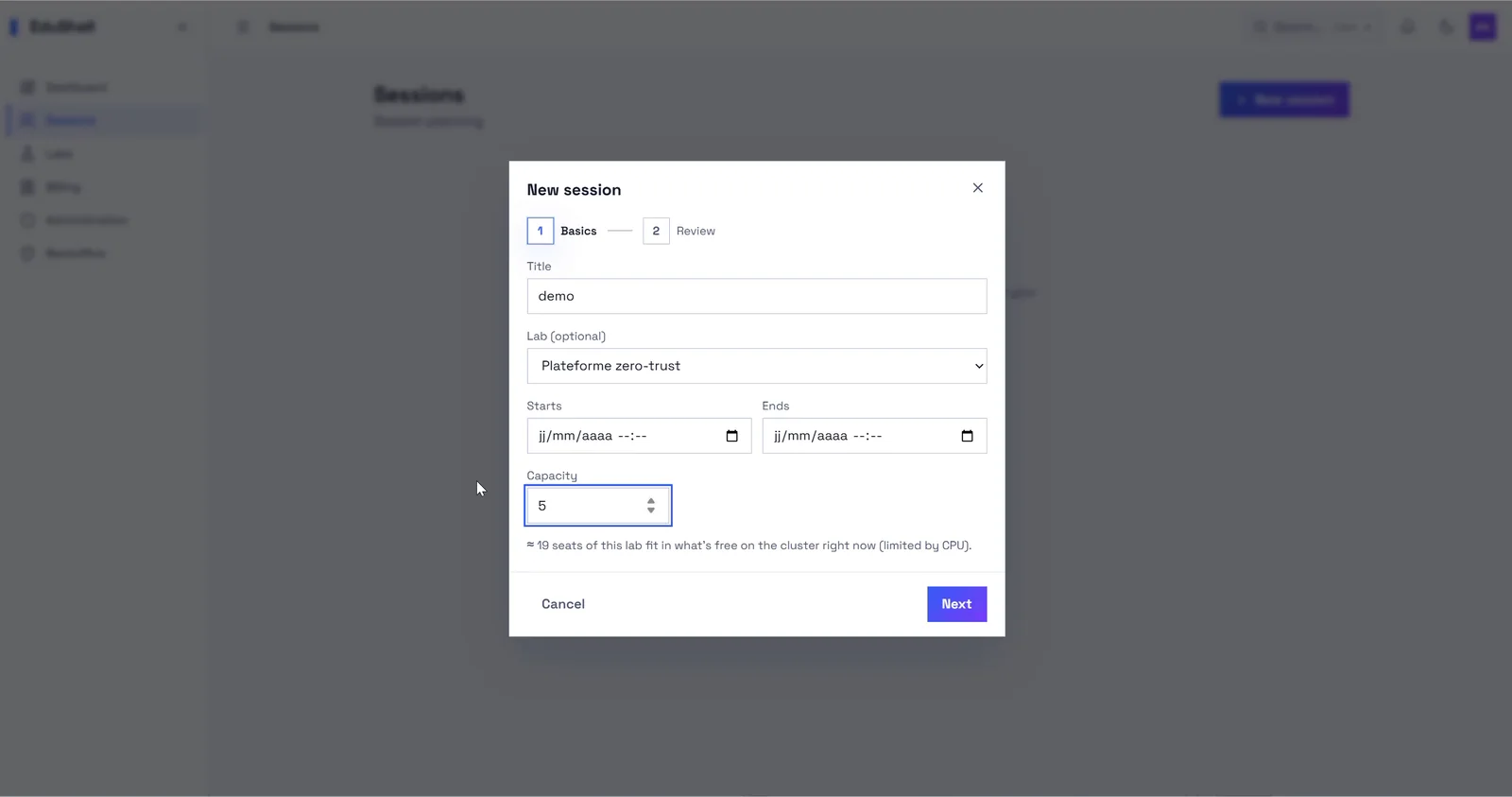
Task: Go to step 2 Review
Action: [x=679, y=231]
